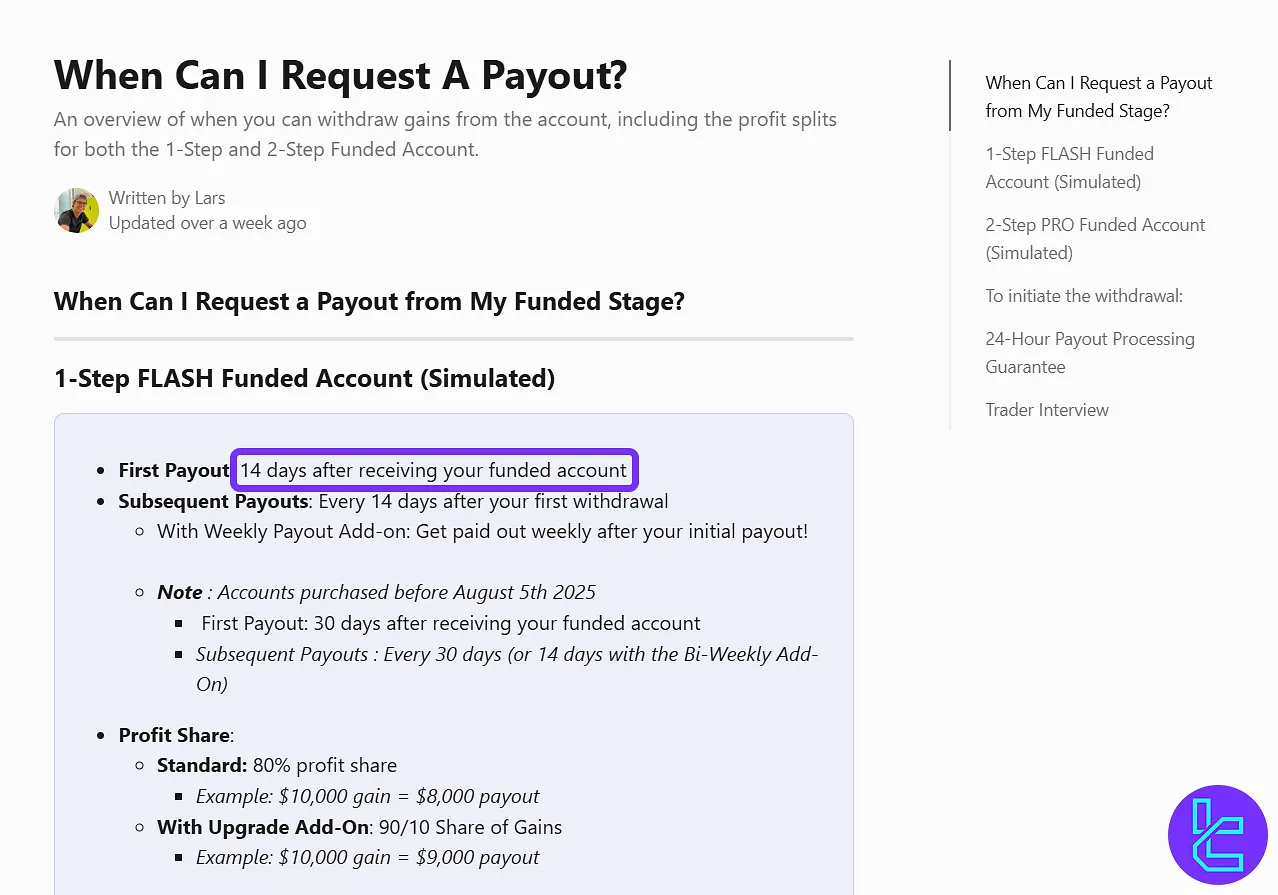This screenshot has width=1278, height=895.
Task: Select the 'Profit Share' bold label
Action: tap(175, 735)
